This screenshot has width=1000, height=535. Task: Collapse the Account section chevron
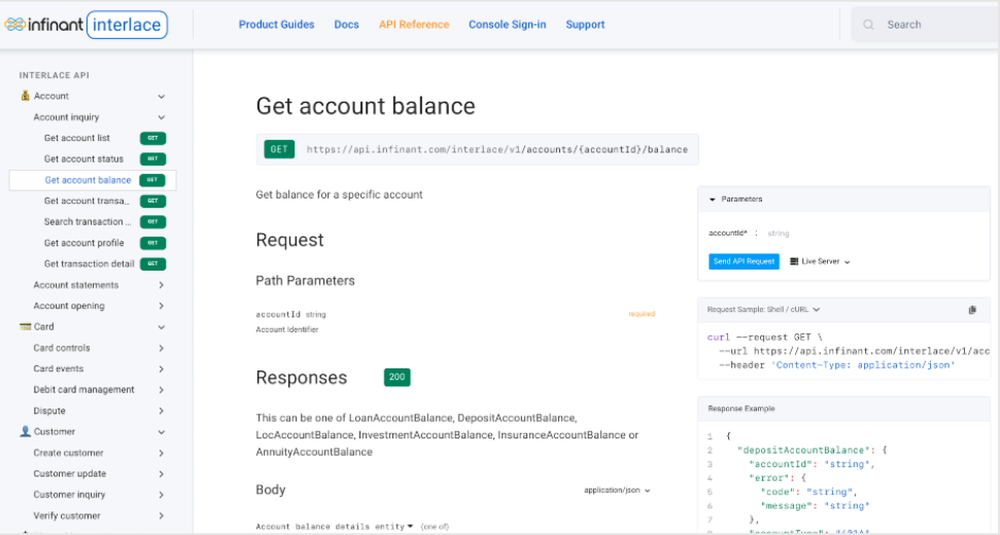coord(161,96)
